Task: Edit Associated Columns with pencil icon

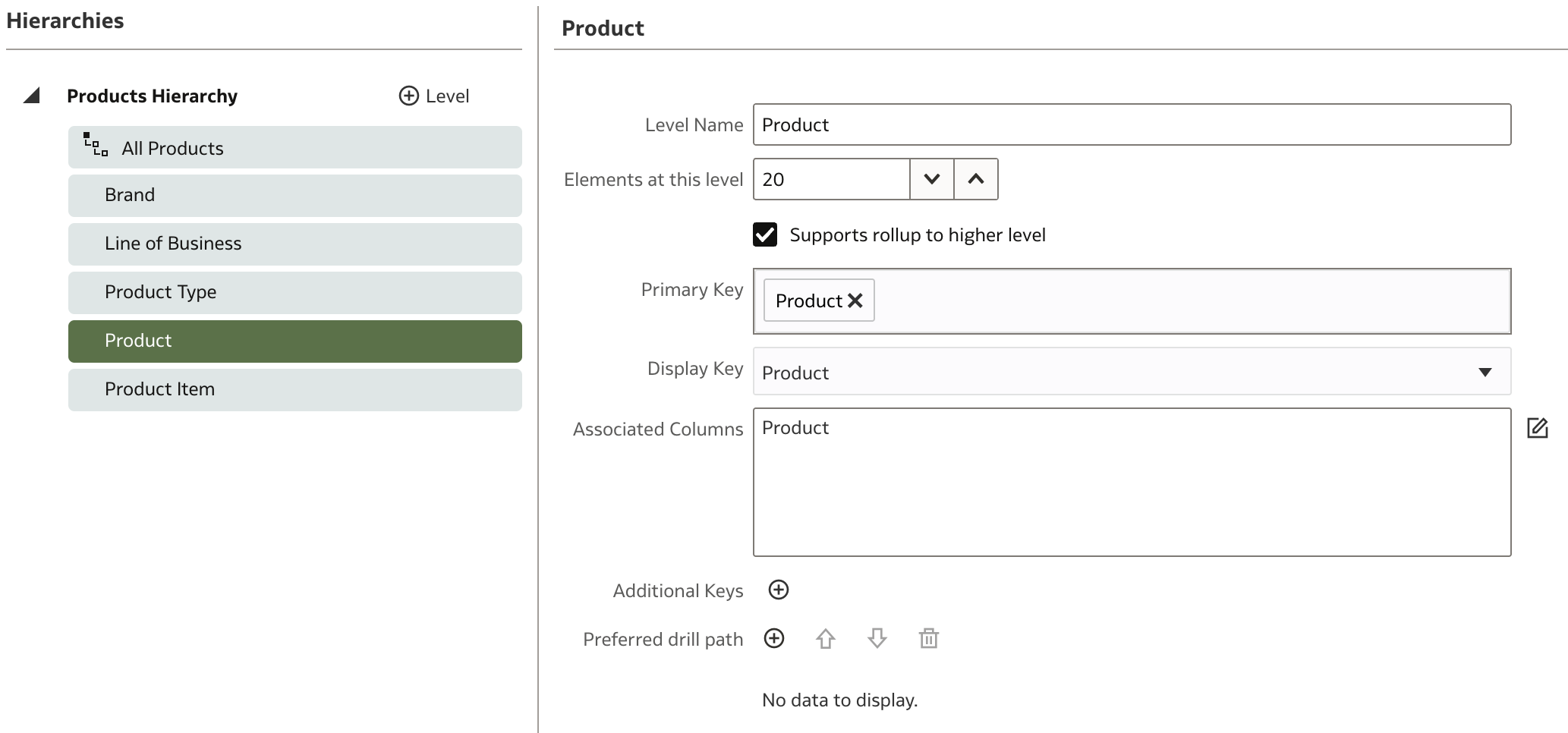Action: (x=1537, y=428)
